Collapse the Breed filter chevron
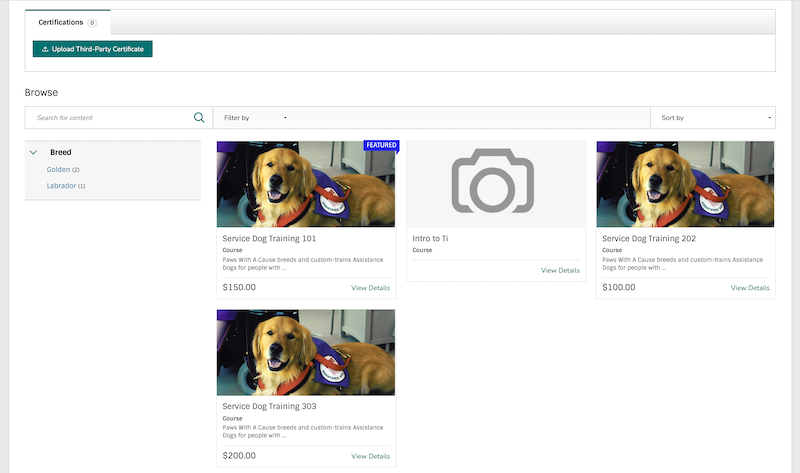800x473 pixels. point(34,152)
